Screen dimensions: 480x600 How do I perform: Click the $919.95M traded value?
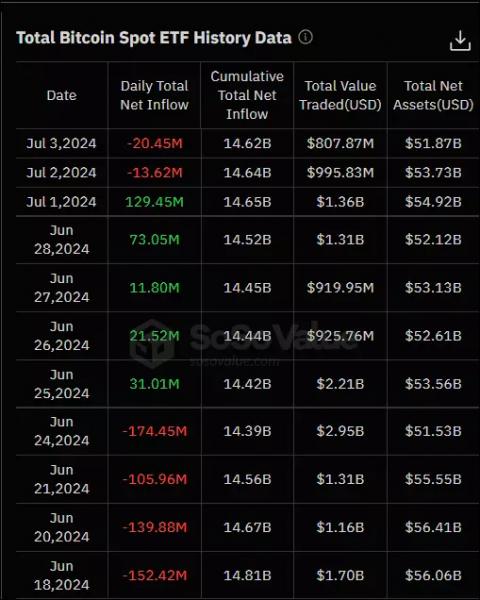pos(340,288)
